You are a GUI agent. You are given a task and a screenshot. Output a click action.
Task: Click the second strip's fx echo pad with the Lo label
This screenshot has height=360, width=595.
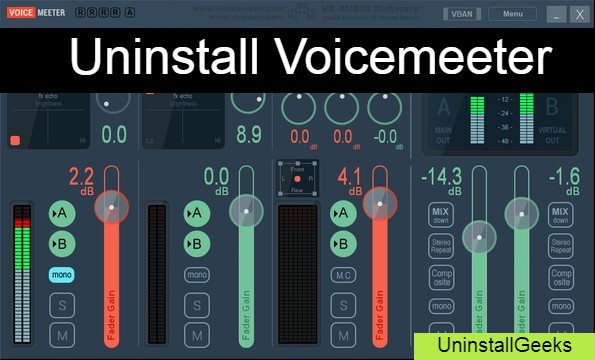click(x=183, y=120)
